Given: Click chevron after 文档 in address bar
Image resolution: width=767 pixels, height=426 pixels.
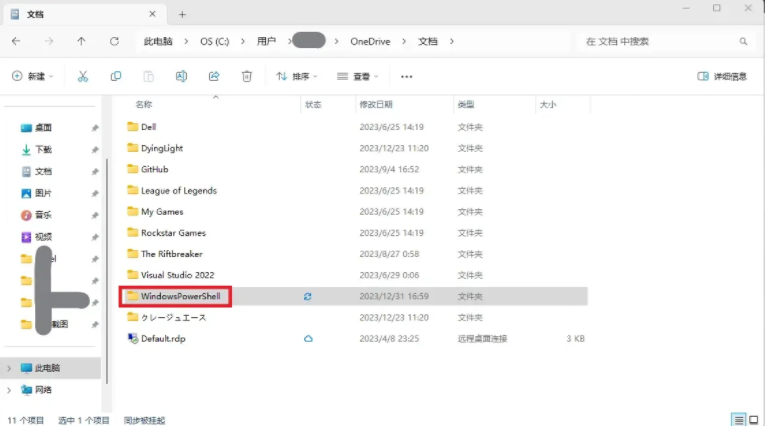Looking at the screenshot, I should click(x=452, y=42).
